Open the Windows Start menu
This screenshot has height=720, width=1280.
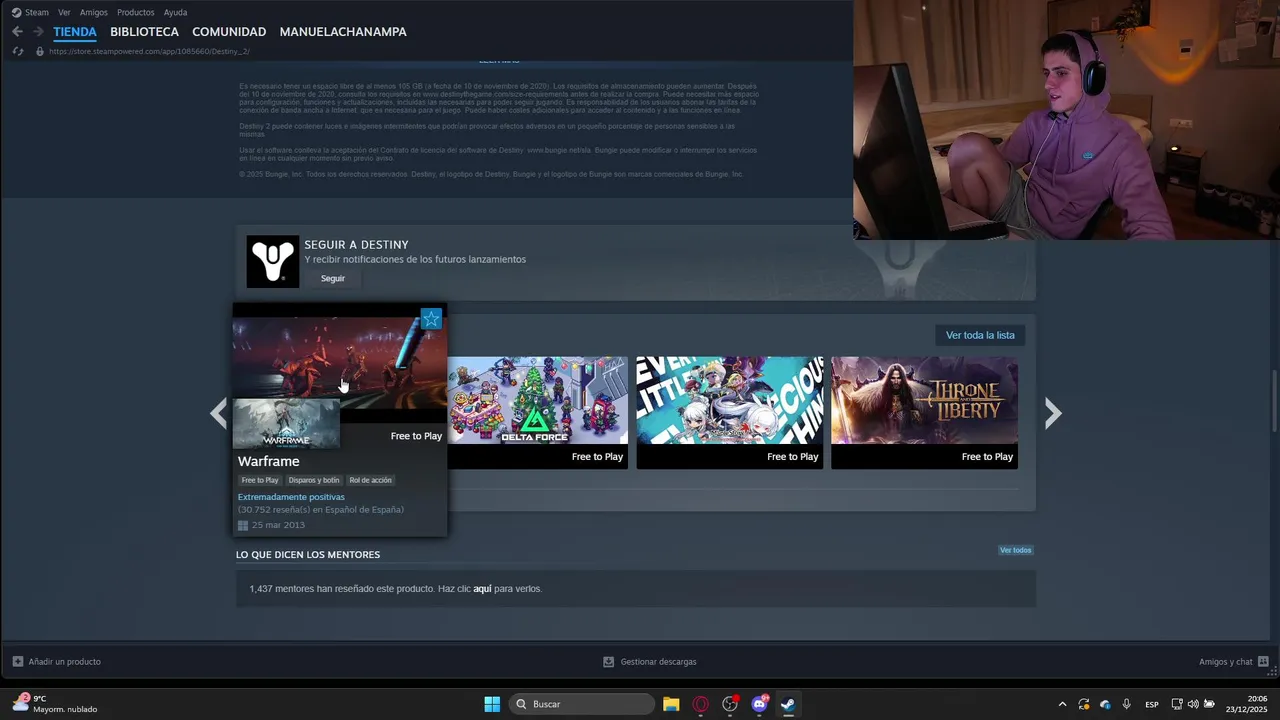(x=492, y=704)
